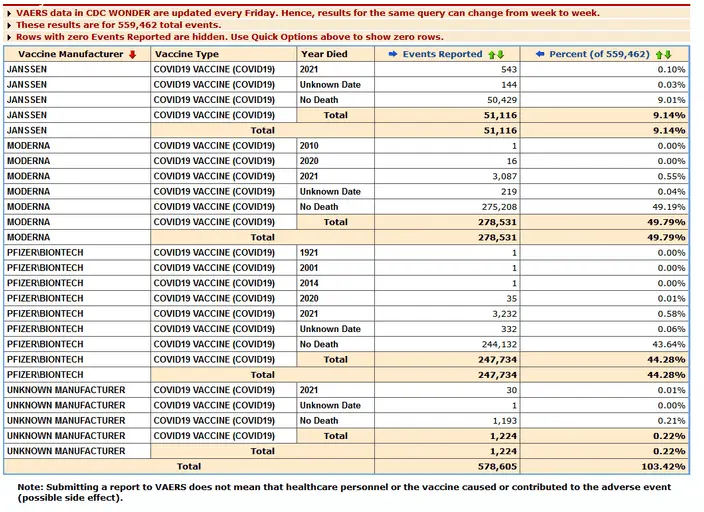Click the Events Reported header text

click(x=444, y=54)
